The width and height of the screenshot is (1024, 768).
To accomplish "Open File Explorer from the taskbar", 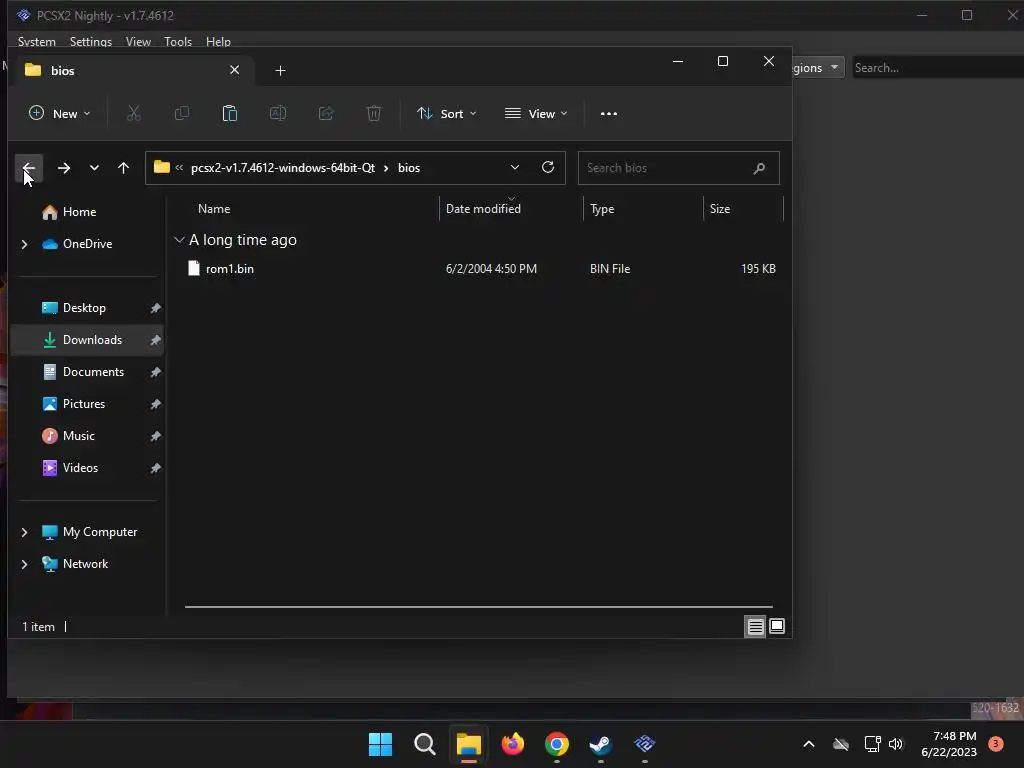I will 469,744.
